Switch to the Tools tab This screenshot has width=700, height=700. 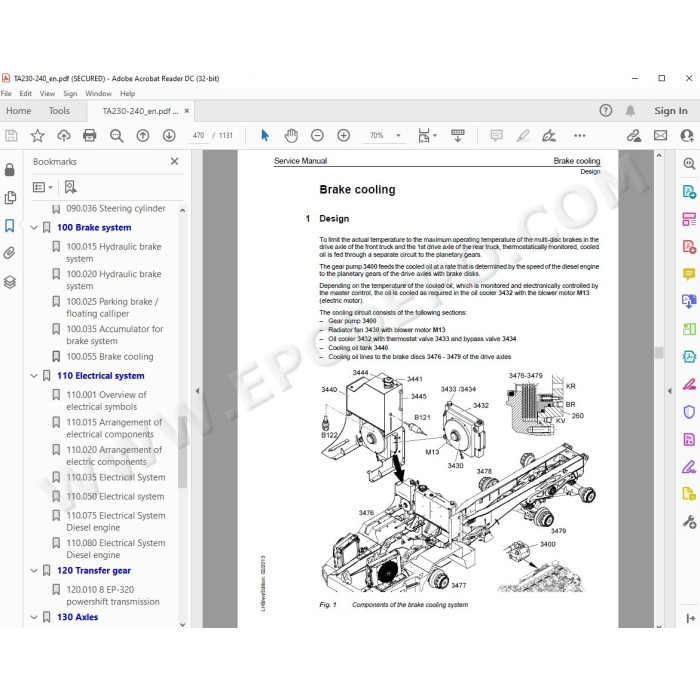(x=59, y=111)
